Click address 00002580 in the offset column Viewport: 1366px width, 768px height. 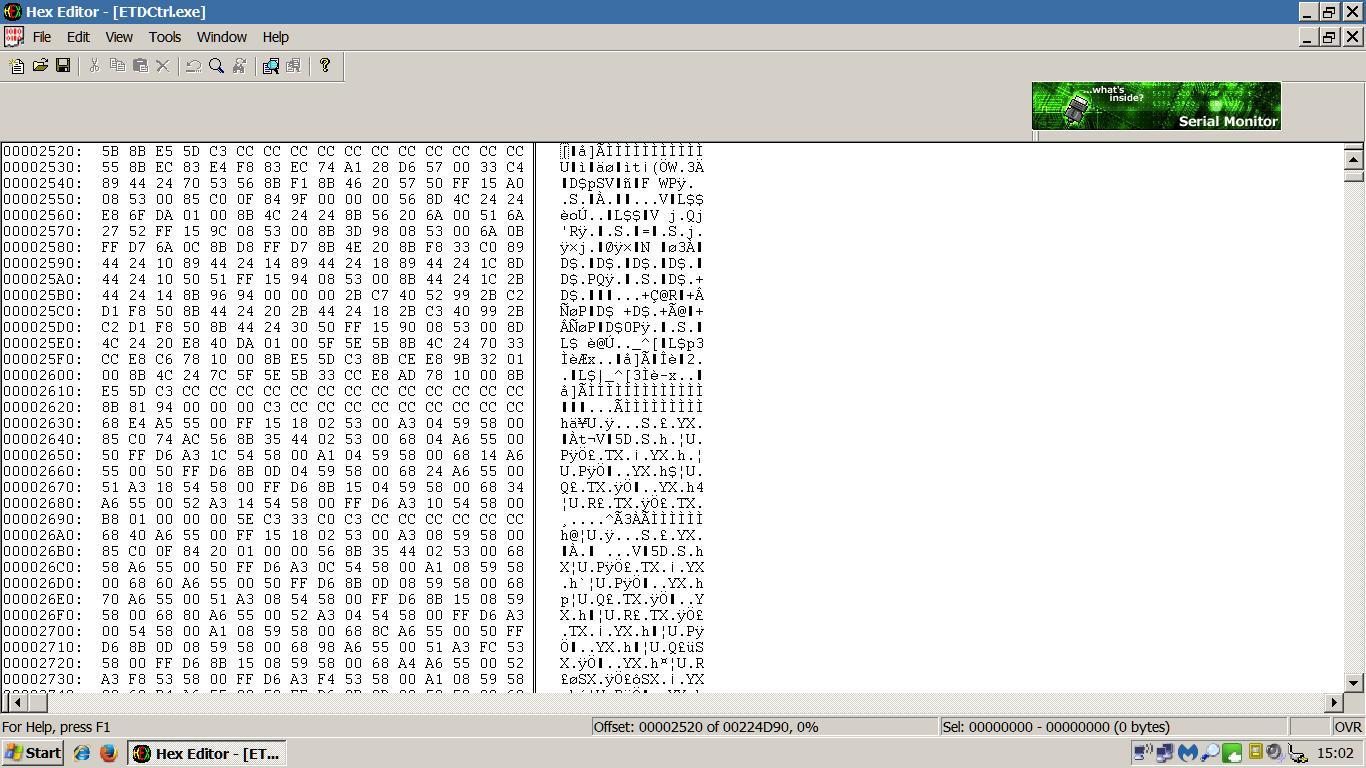pos(42,247)
